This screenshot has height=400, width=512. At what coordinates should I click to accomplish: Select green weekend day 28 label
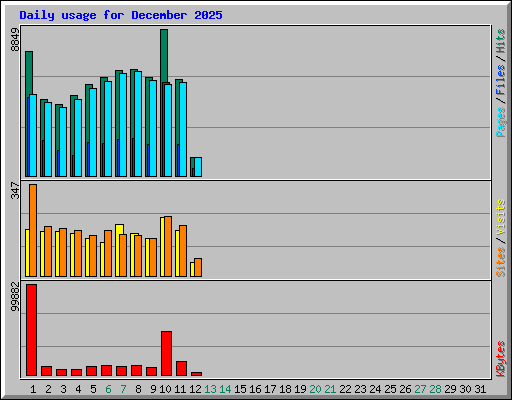point(435,389)
